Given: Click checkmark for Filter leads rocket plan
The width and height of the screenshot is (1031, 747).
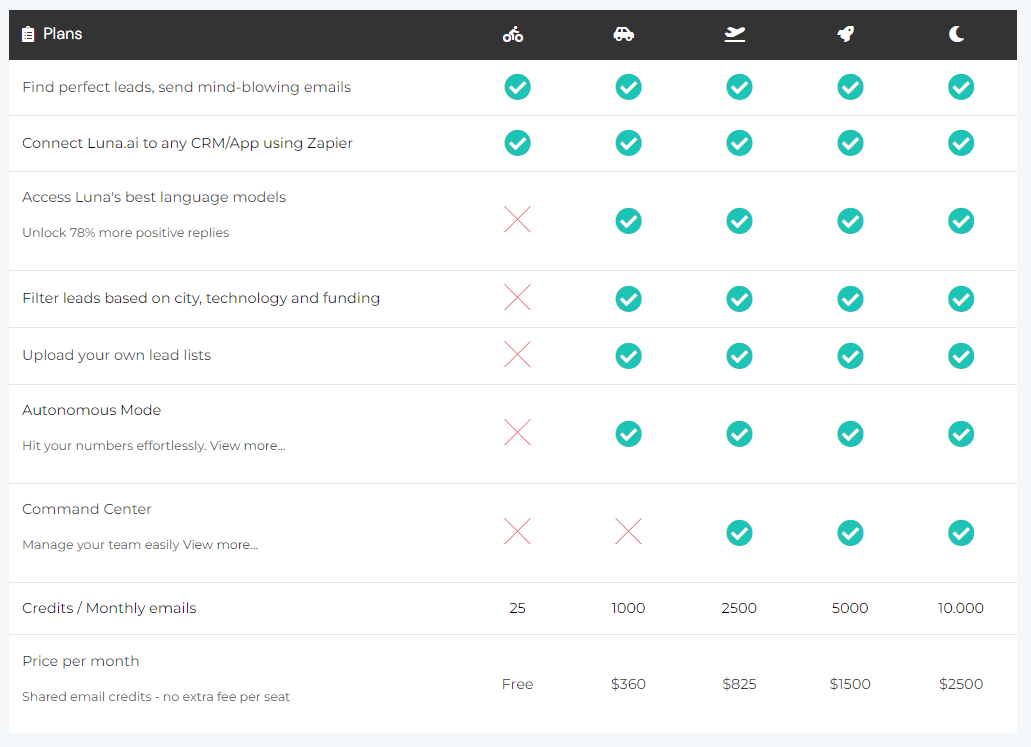Looking at the screenshot, I should point(850,298).
